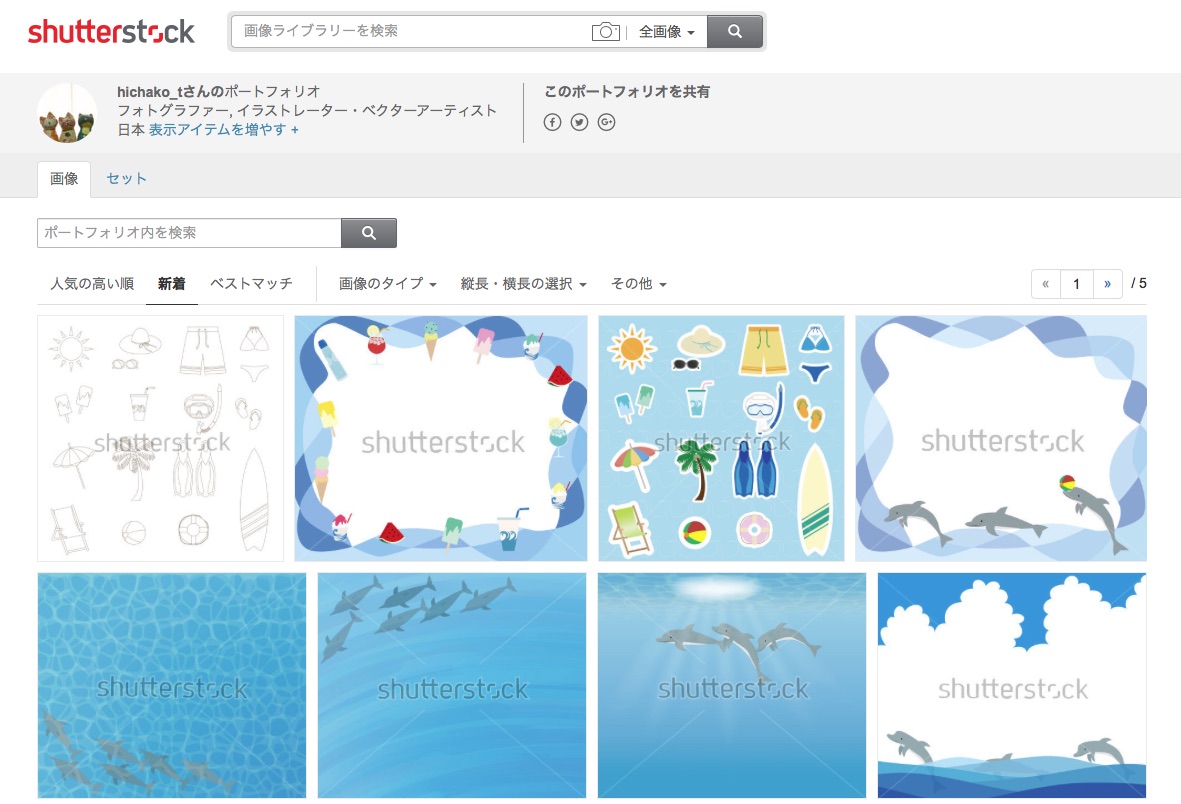
Task: Click このポートフォリオを共有 text
Action: (x=627, y=92)
